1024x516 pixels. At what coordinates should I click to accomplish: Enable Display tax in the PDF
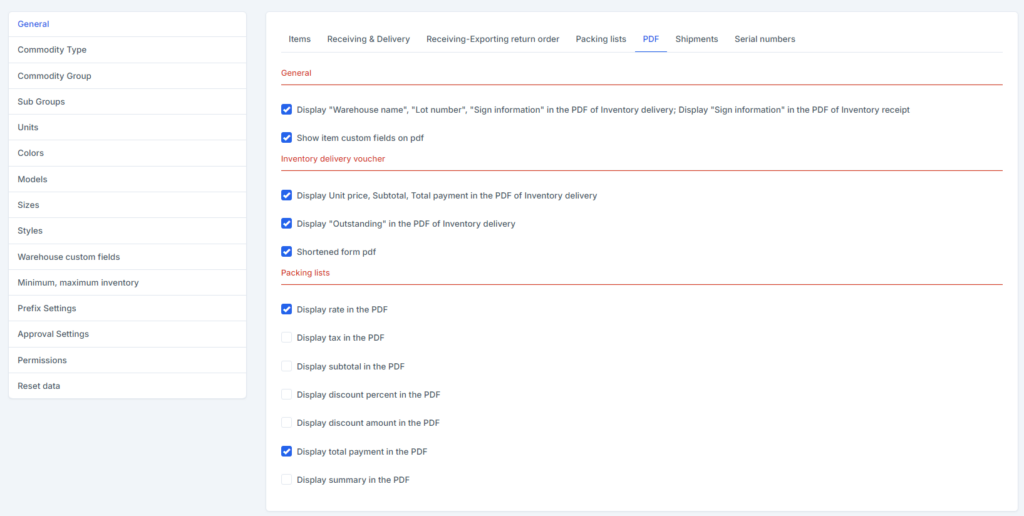pyautogui.click(x=287, y=338)
